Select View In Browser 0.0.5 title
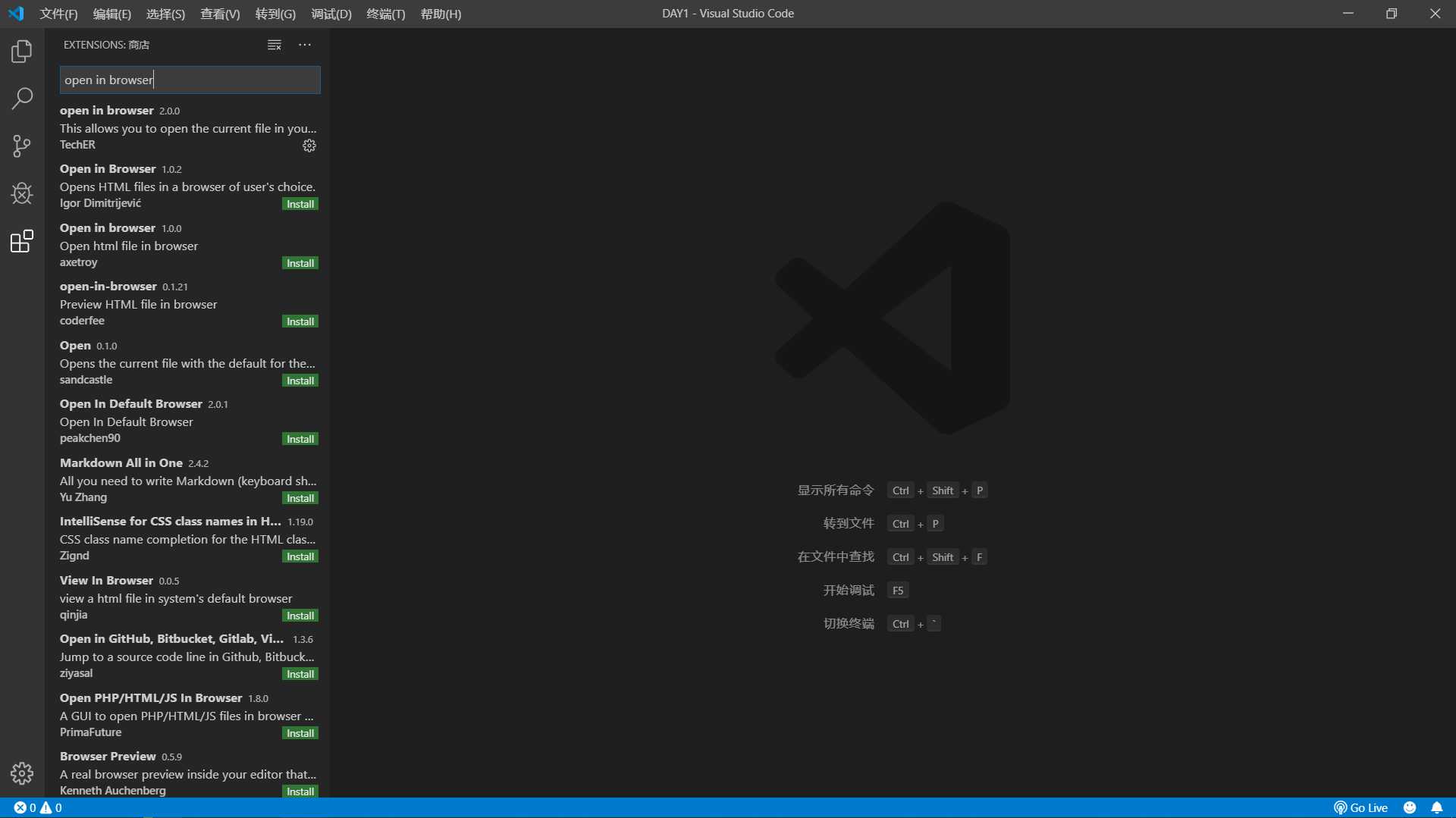Image resolution: width=1456 pixels, height=818 pixels. pyautogui.click(x=106, y=581)
